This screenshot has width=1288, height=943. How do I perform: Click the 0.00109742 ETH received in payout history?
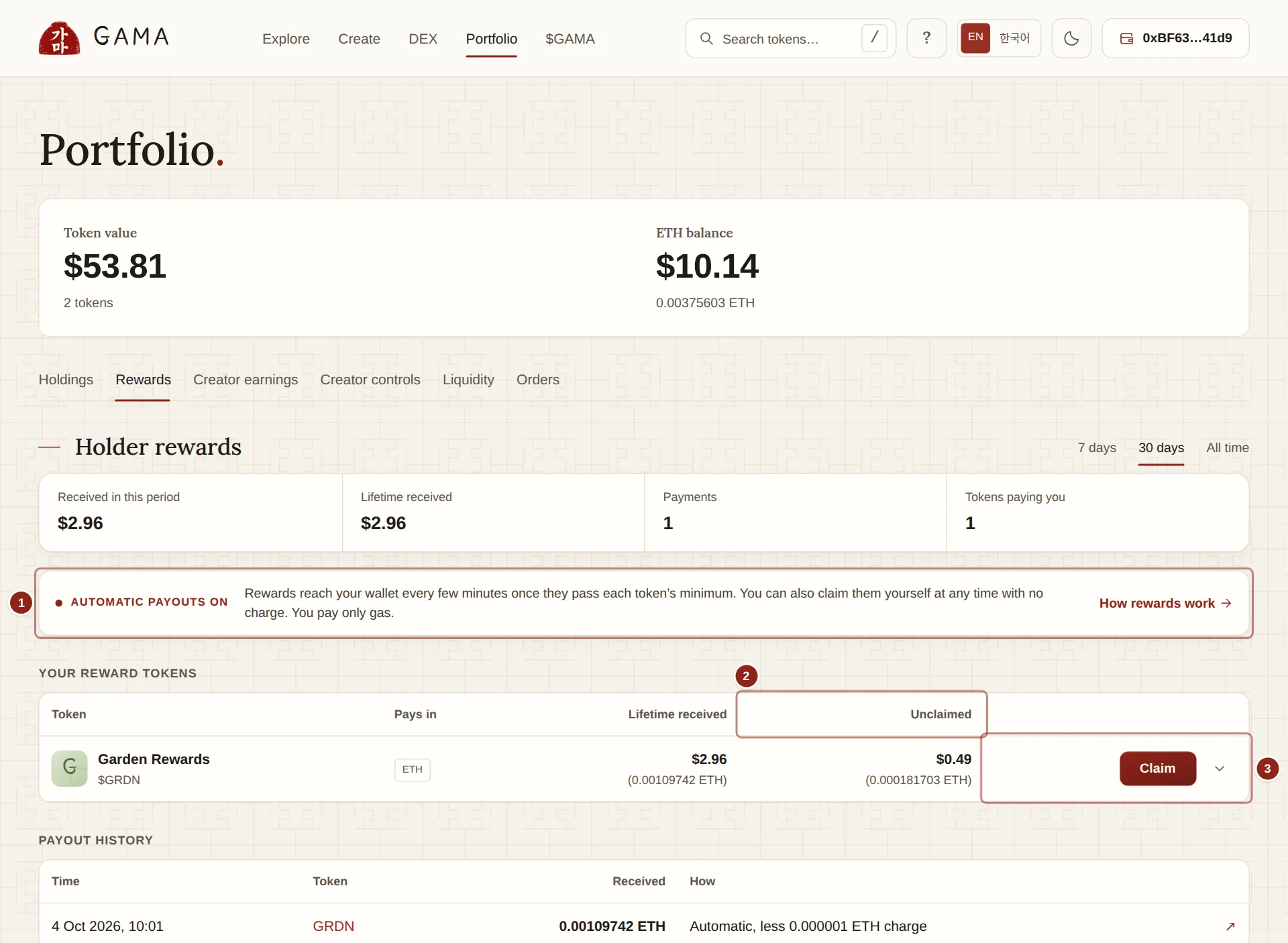point(612,926)
